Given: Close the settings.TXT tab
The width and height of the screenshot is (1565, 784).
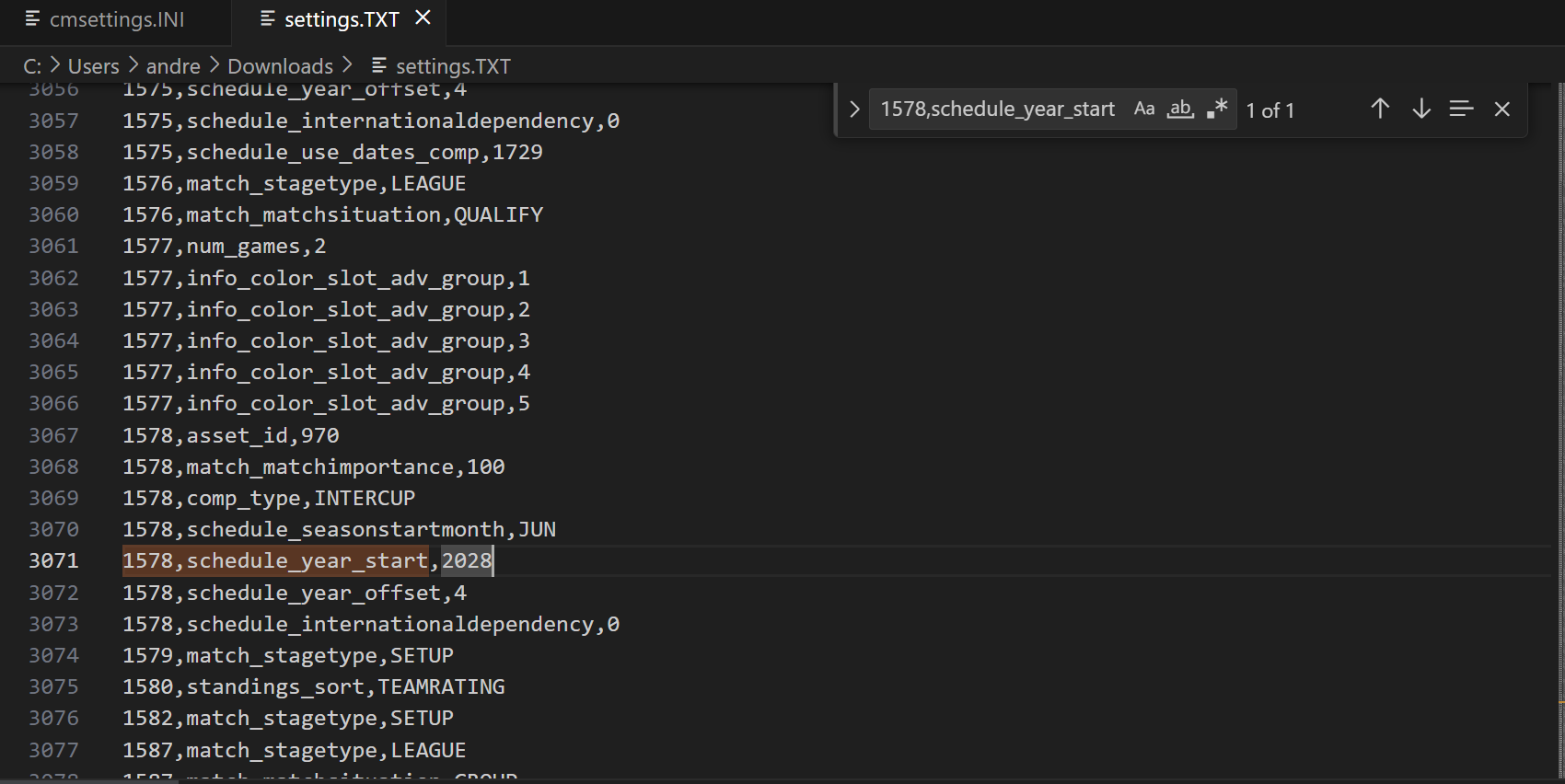Looking at the screenshot, I should pyautogui.click(x=423, y=18).
